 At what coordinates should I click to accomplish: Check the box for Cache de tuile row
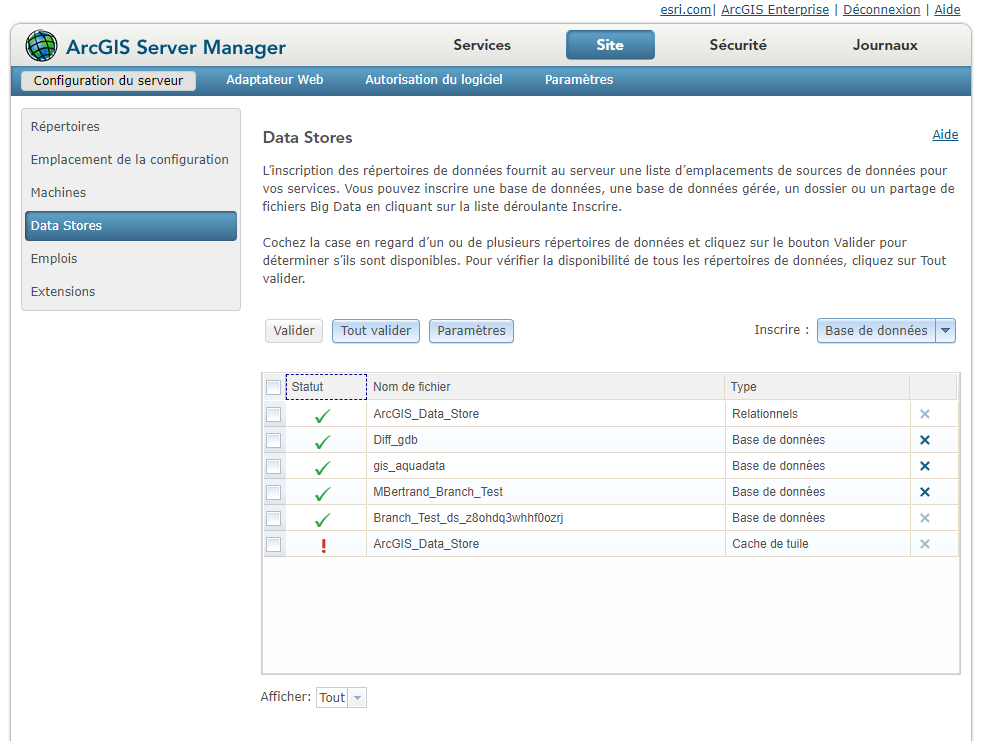point(273,544)
